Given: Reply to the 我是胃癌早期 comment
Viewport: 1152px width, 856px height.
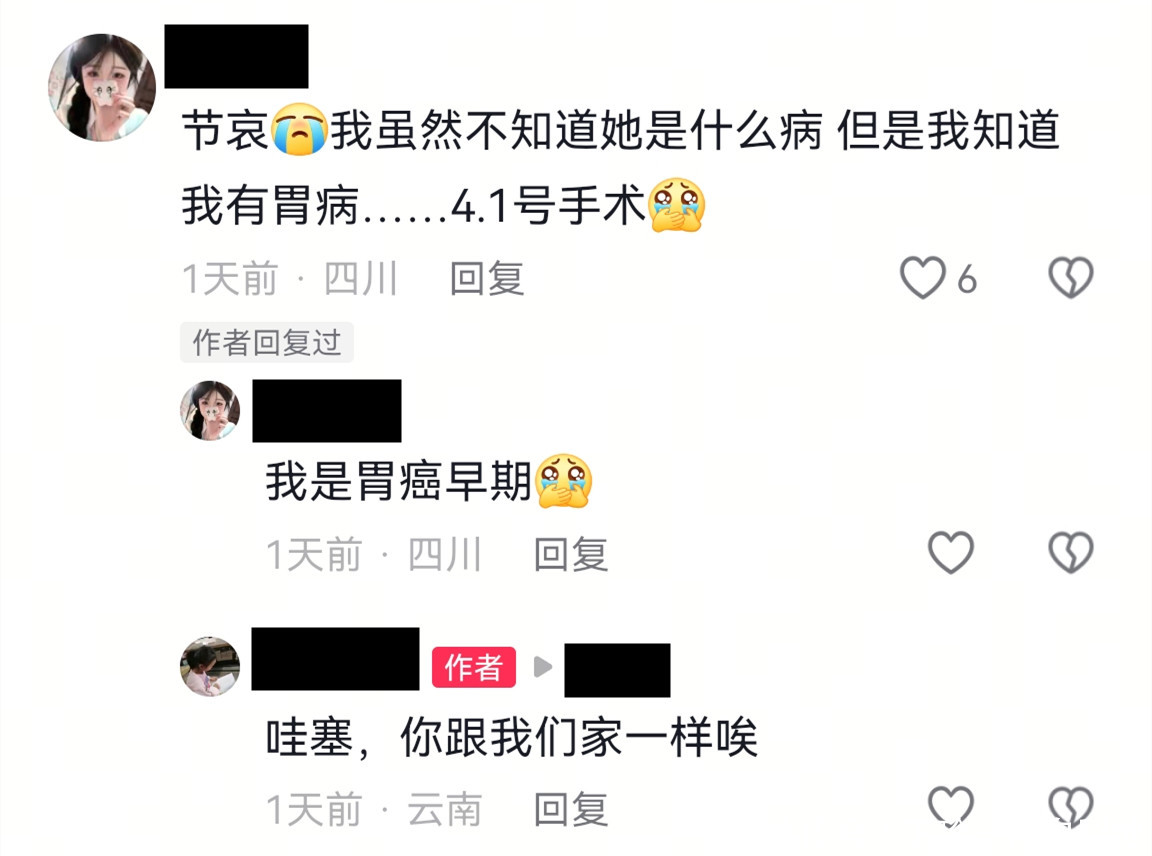Looking at the screenshot, I should pos(571,554).
